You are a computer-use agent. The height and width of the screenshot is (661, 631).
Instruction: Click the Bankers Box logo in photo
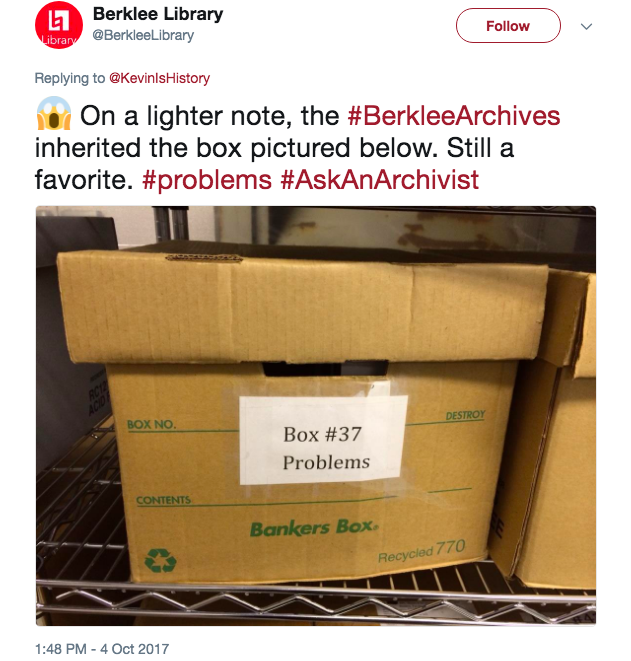click(314, 528)
